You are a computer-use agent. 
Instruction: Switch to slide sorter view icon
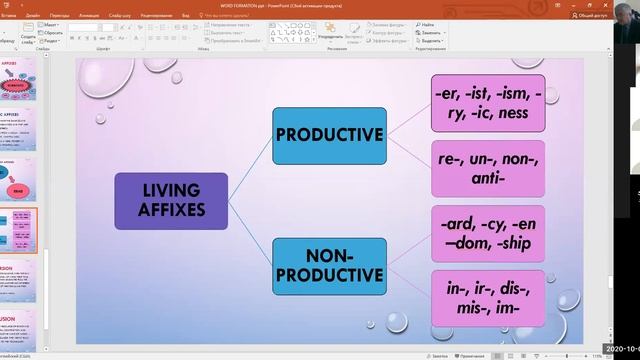tap(510, 356)
